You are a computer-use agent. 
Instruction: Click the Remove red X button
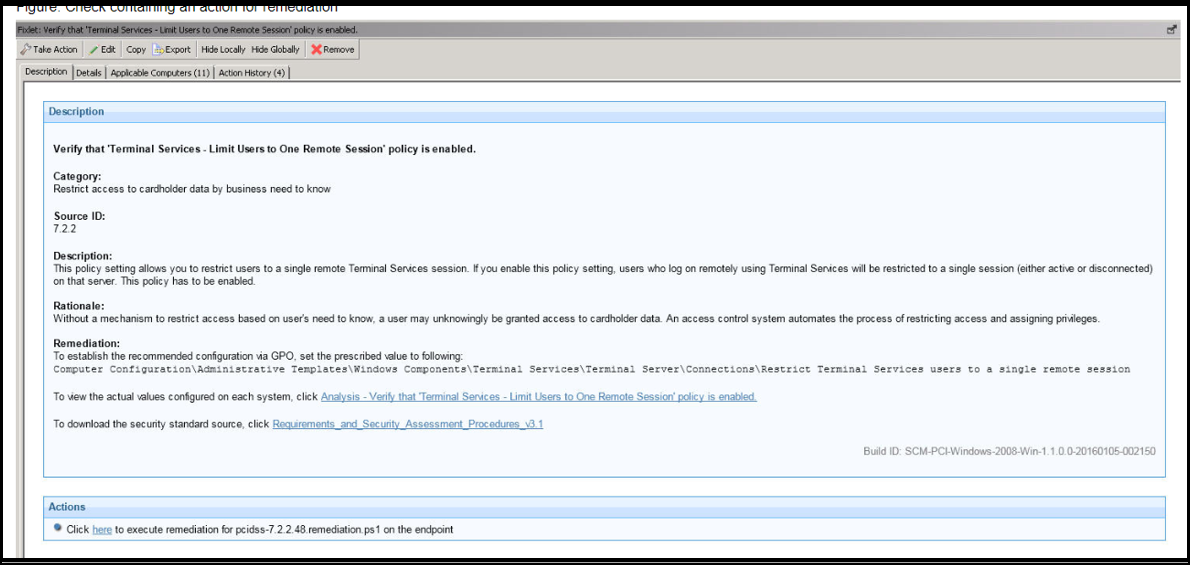pos(332,49)
